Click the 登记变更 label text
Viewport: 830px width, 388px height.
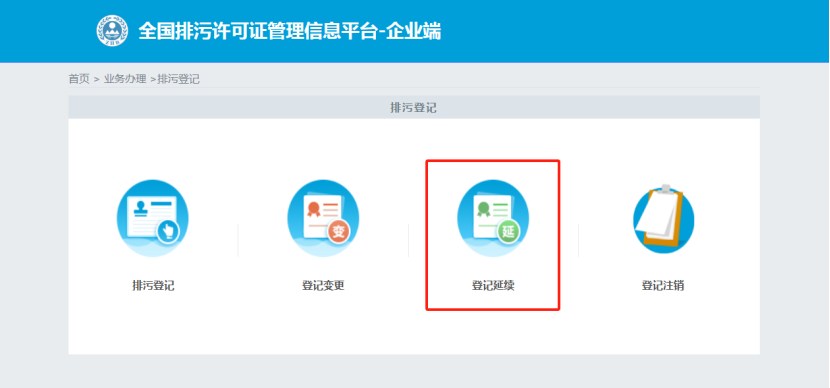tap(323, 285)
